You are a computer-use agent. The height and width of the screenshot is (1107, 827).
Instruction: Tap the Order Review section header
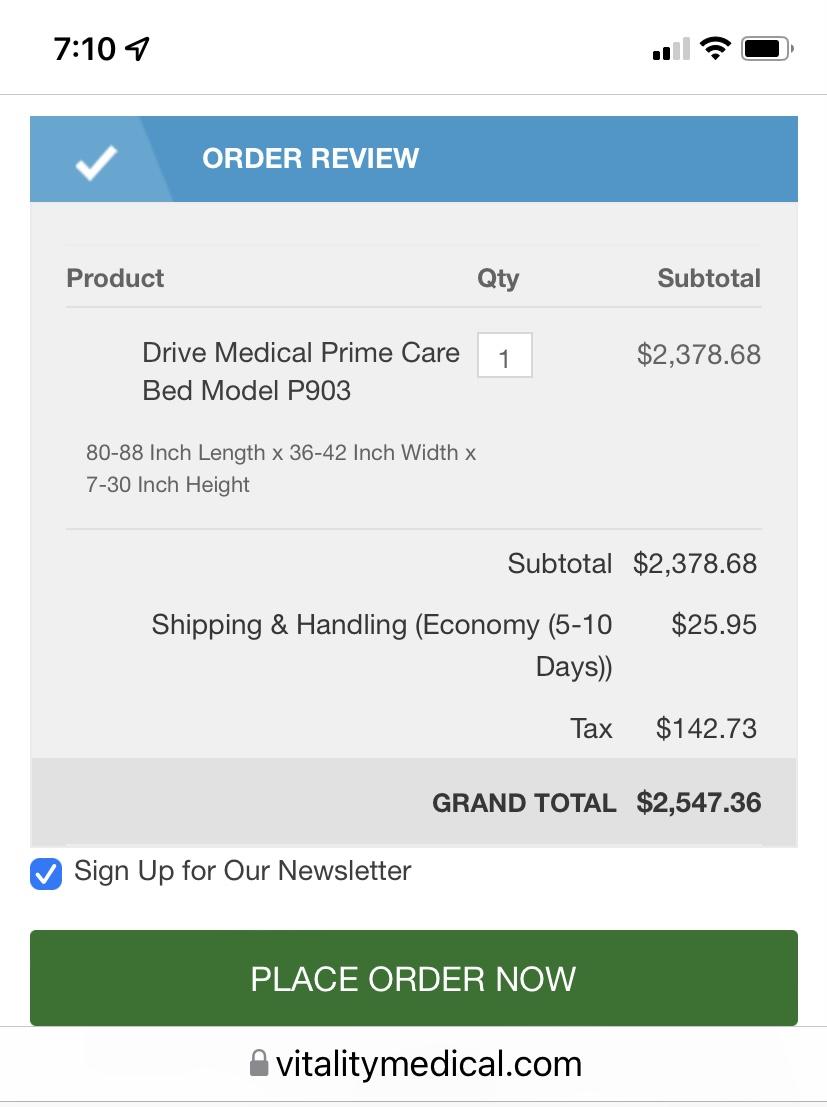(310, 159)
